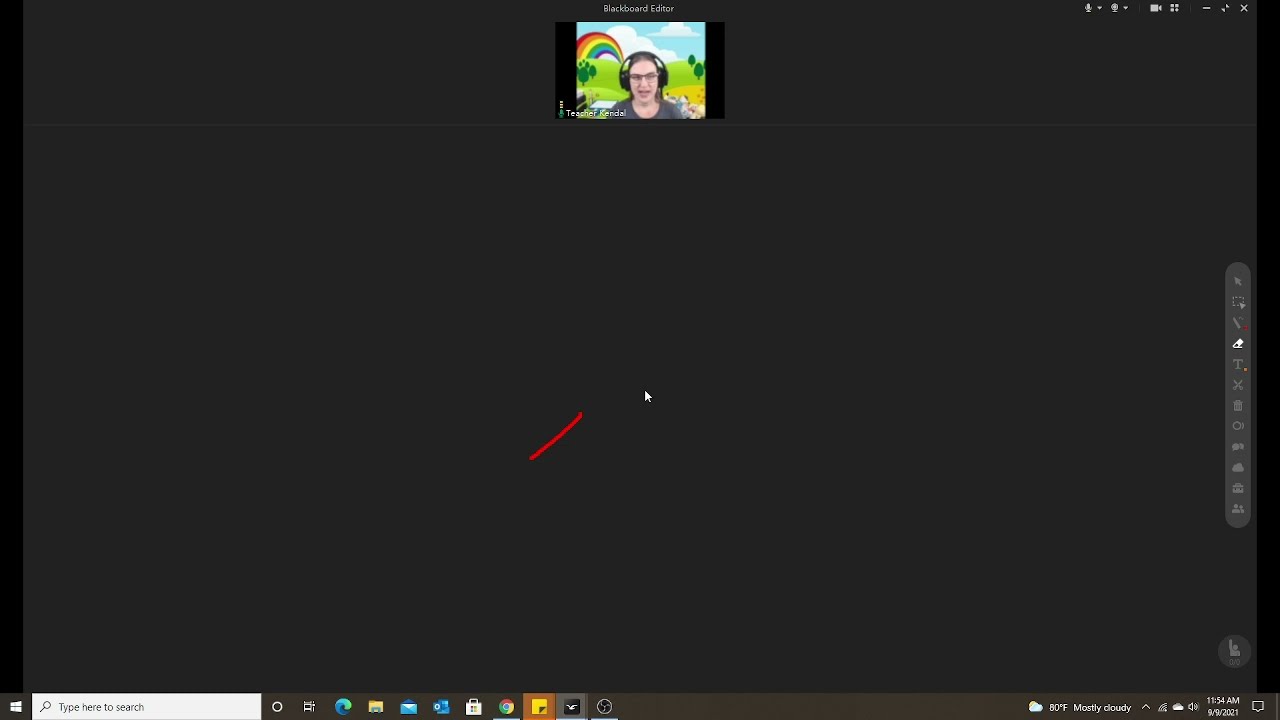The height and width of the screenshot is (720, 1280).
Task: Open the Mail app in taskbar
Action: 409,707
